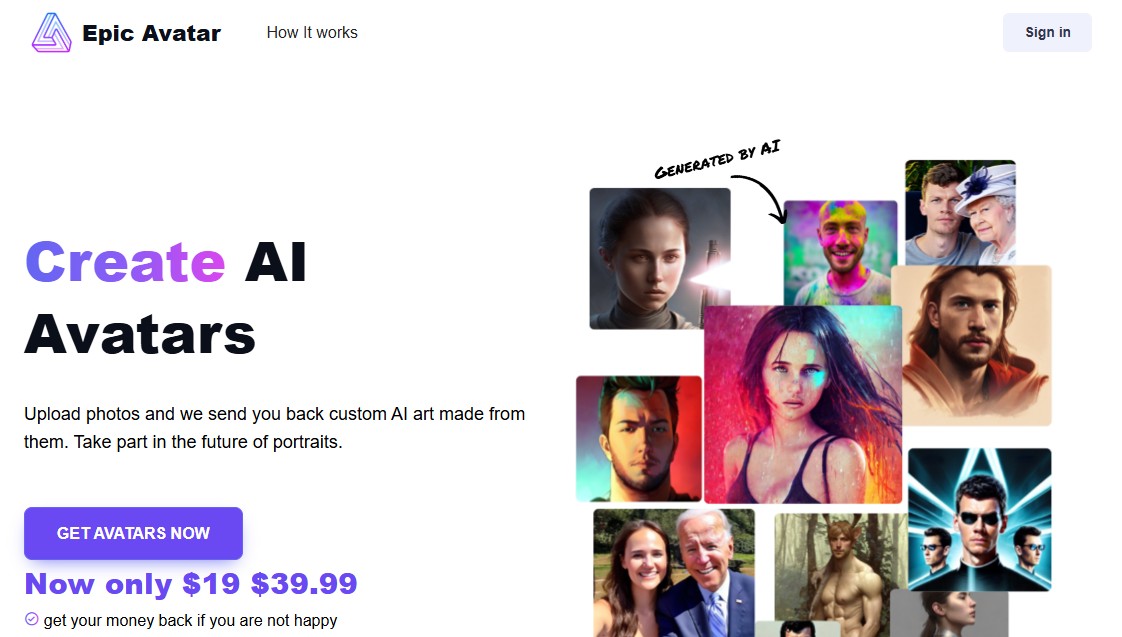Viewport: 1122px width, 637px height.
Task: Click the money-back checkmark circle icon
Action: 31,618
